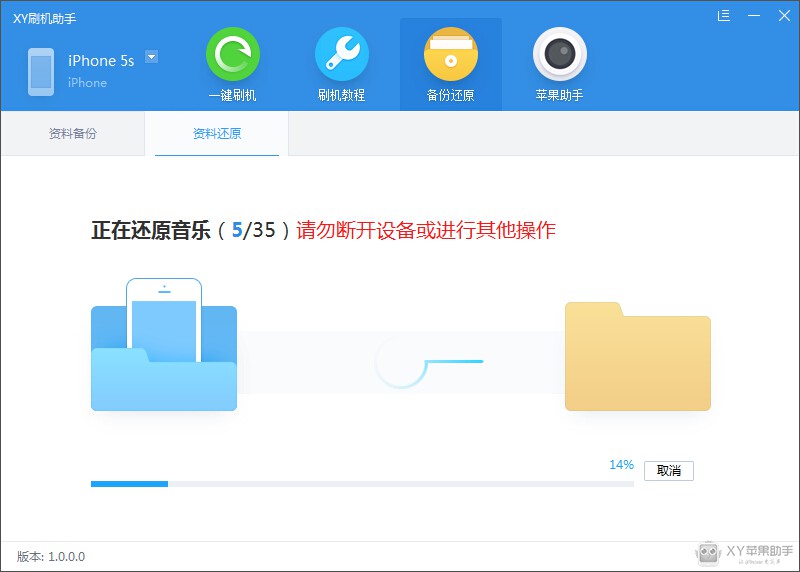
Task: Click the XY苹果助手 robot logo
Action: 708,552
